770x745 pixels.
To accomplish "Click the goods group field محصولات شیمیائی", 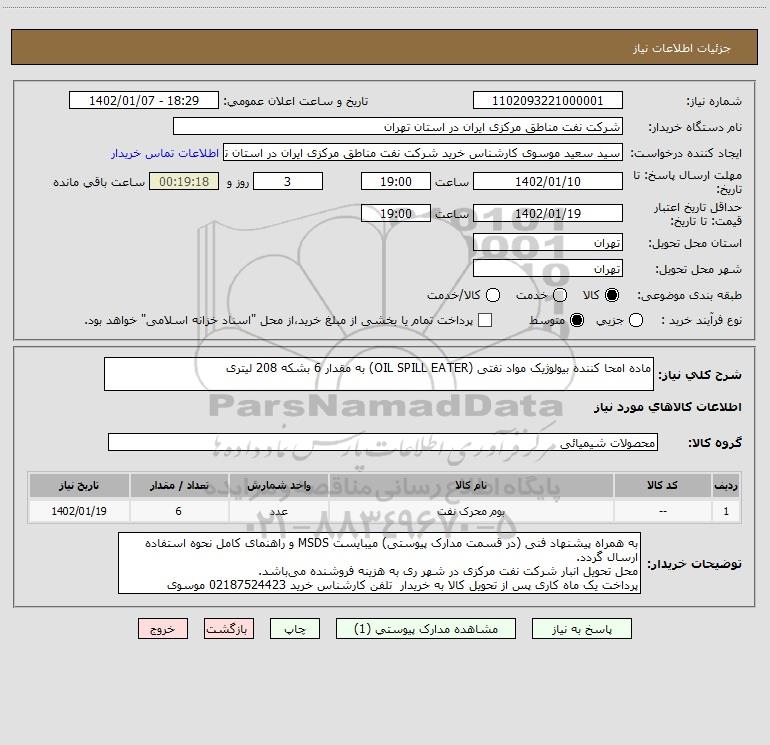I will (383, 442).
